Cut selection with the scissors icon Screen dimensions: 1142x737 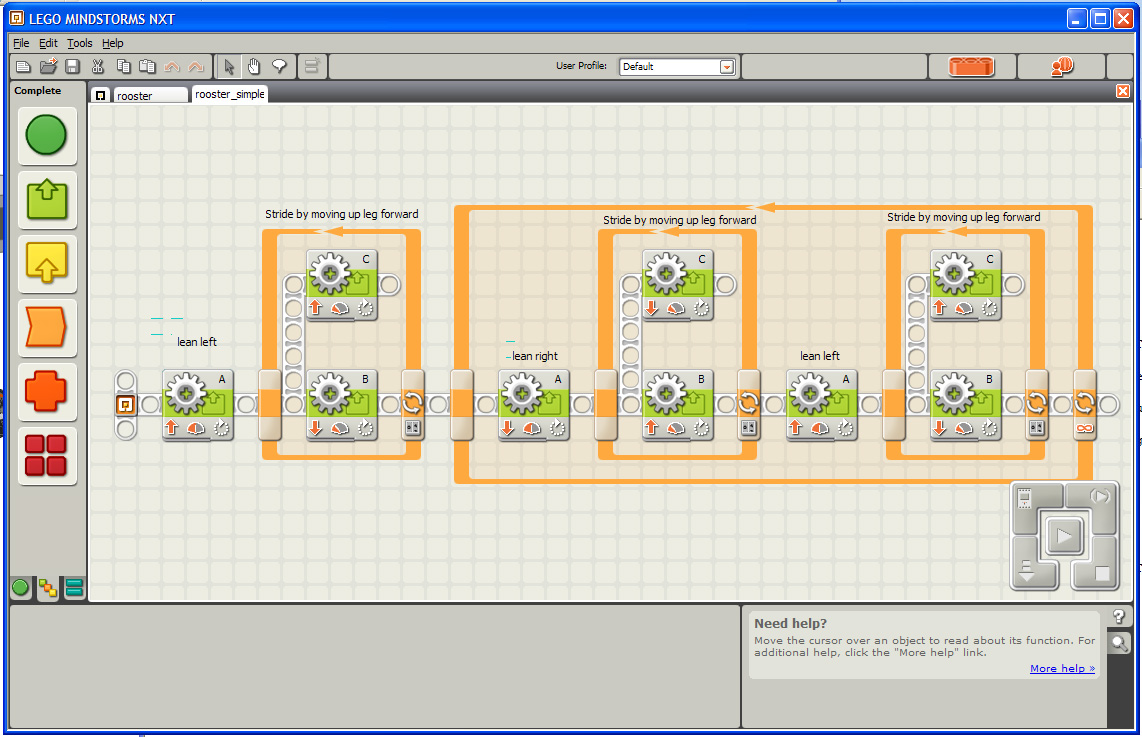[98, 66]
